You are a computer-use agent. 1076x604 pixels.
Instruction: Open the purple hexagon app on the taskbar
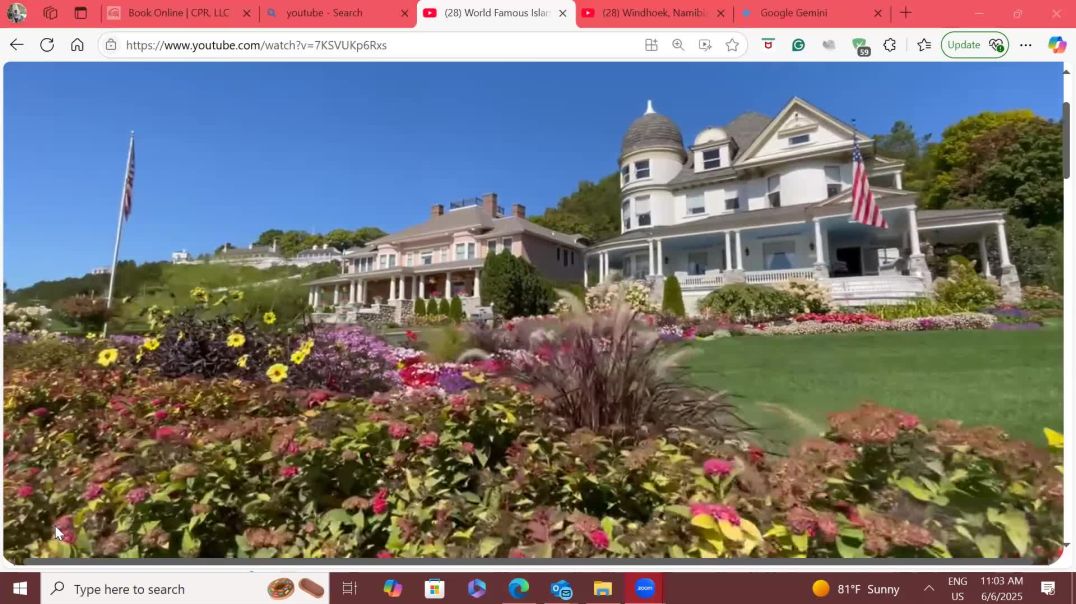476,588
